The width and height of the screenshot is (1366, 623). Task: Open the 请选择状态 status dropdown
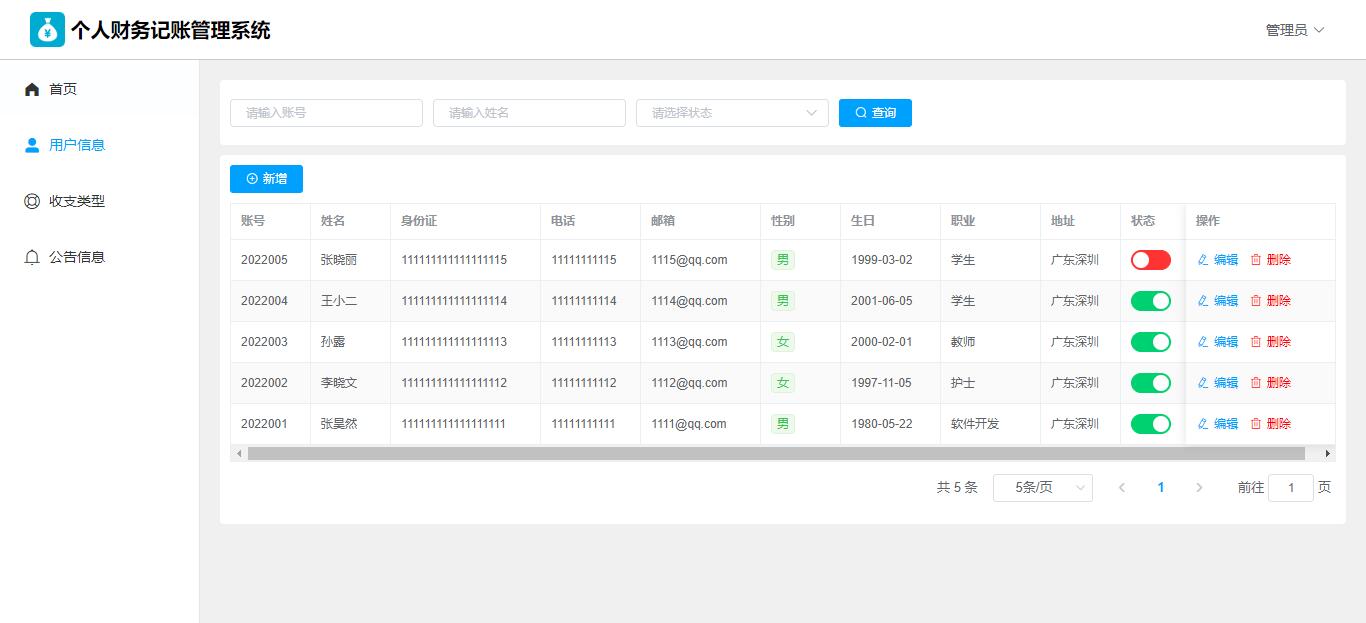pyautogui.click(x=732, y=113)
